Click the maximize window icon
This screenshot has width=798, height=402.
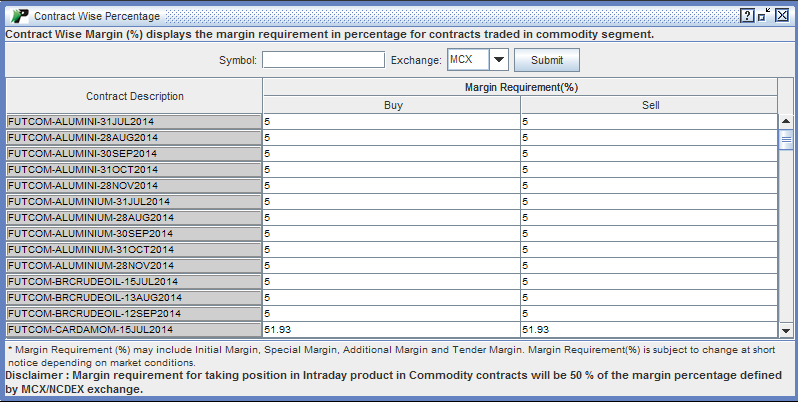click(x=764, y=16)
